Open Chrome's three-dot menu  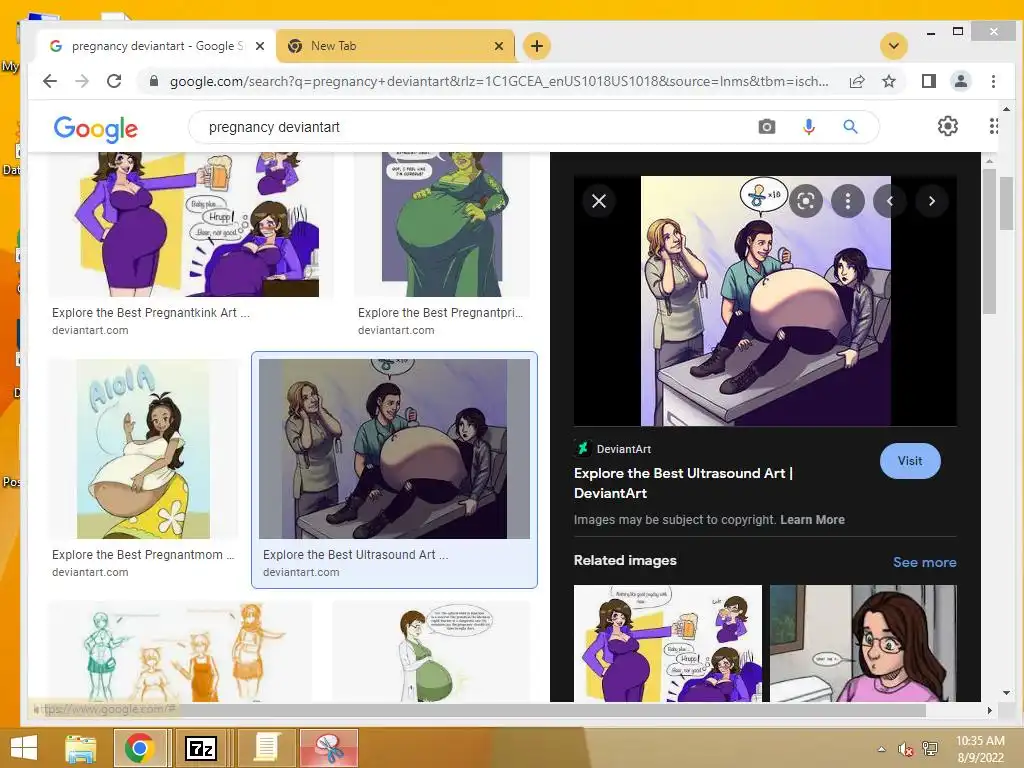[x=993, y=81]
